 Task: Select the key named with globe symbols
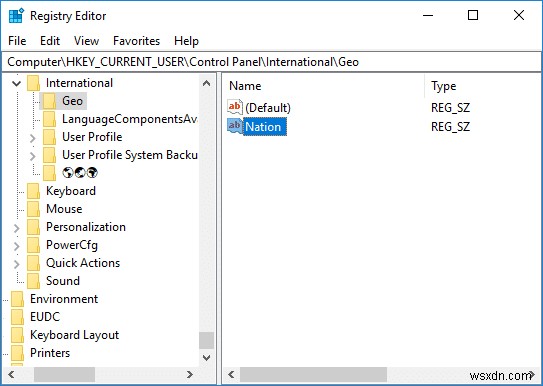tap(80, 172)
